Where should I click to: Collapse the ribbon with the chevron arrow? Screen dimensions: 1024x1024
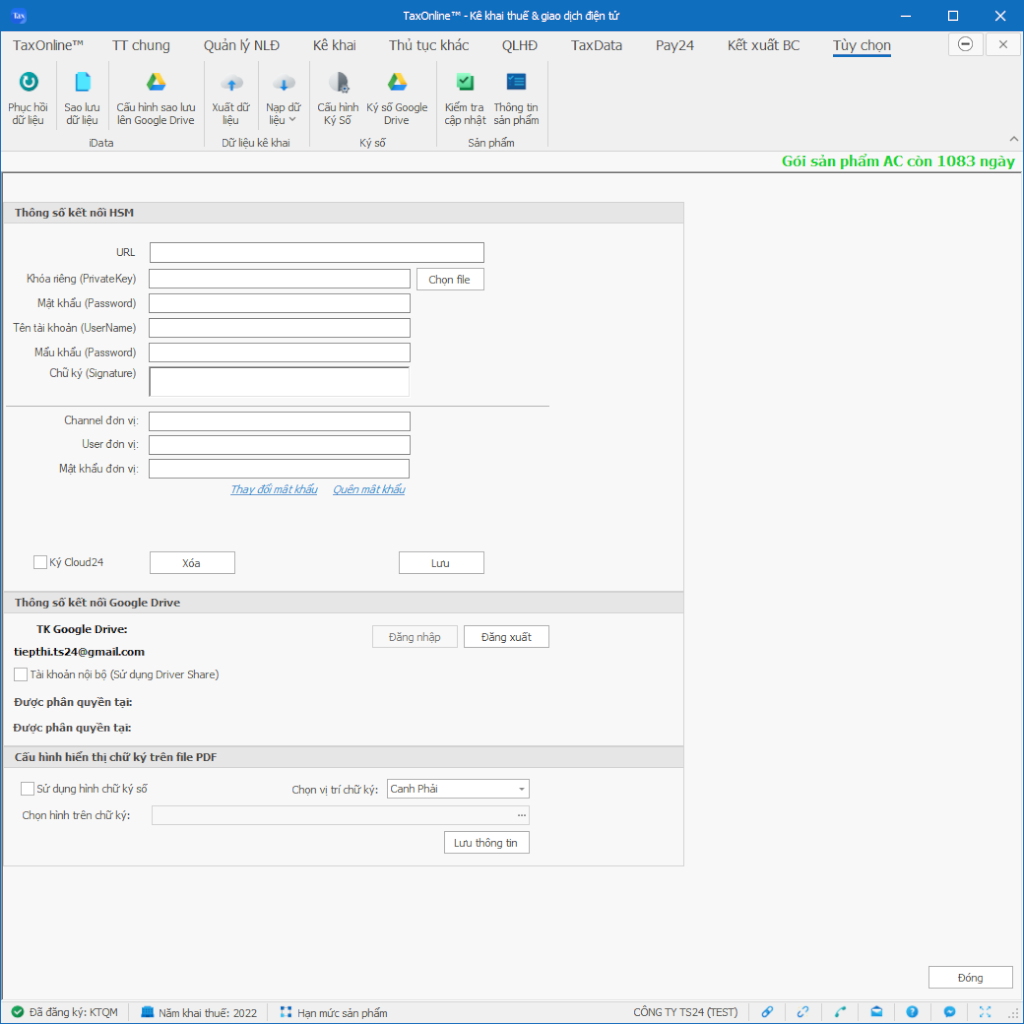[x=1013, y=139]
